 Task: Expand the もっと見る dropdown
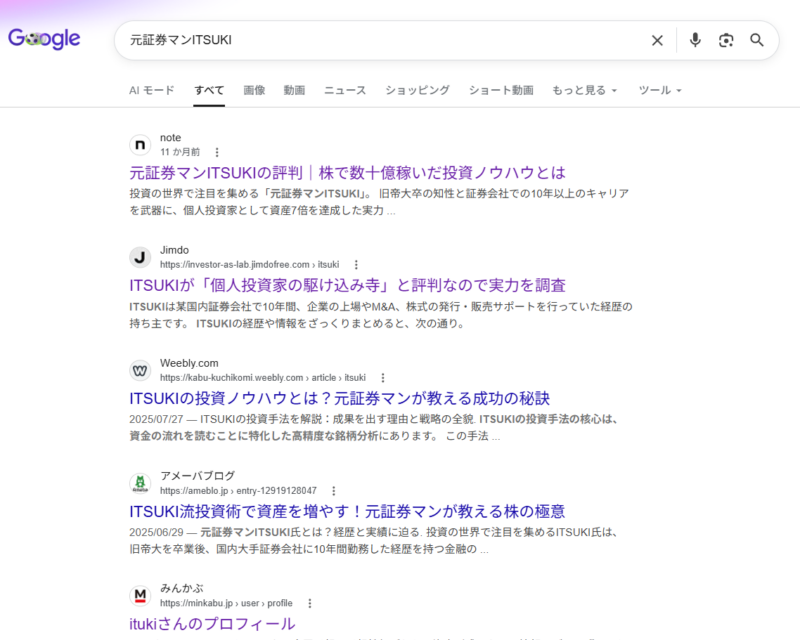pos(585,90)
